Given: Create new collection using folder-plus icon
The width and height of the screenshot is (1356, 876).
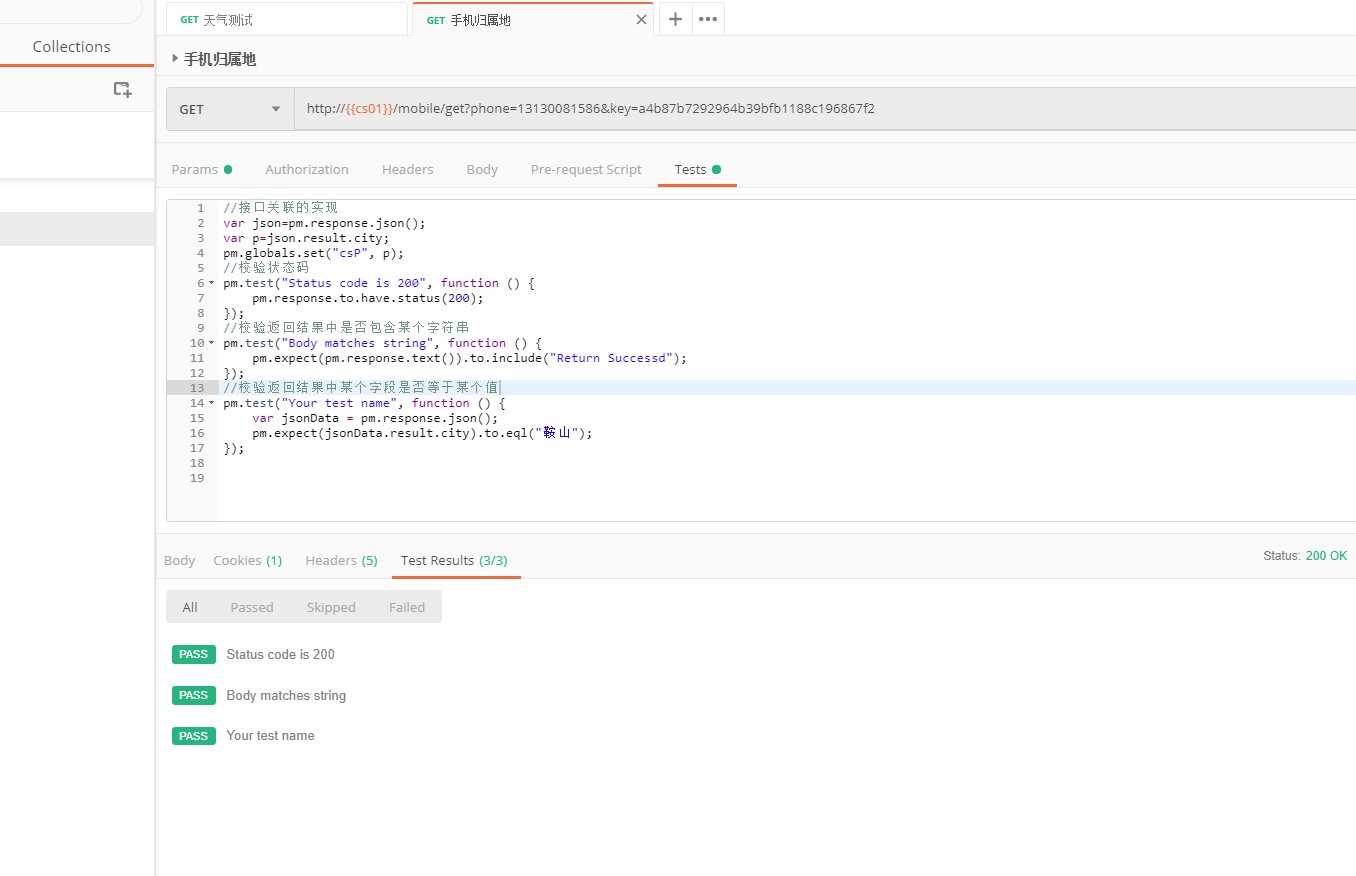Looking at the screenshot, I should [122, 89].
